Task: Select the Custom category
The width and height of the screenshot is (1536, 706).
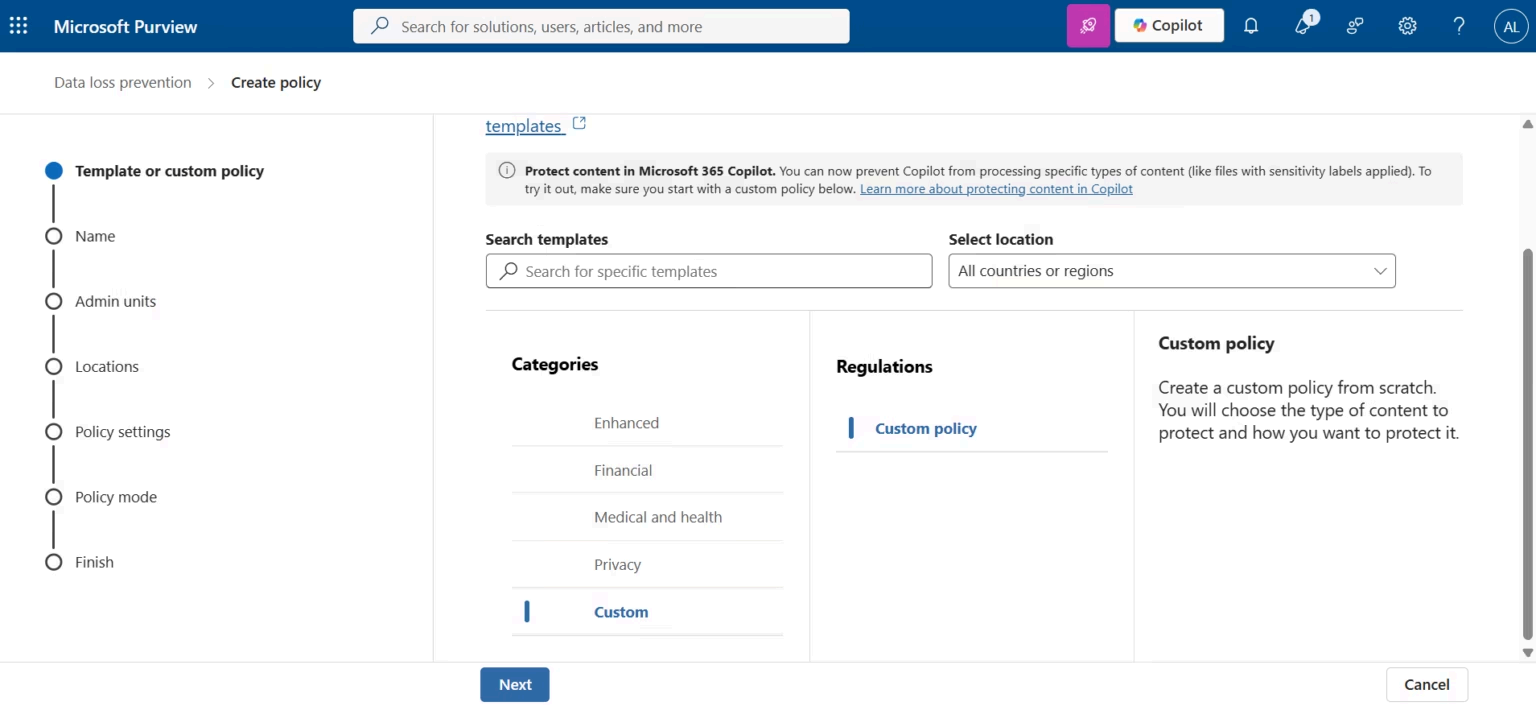Action: pos(647,612)
